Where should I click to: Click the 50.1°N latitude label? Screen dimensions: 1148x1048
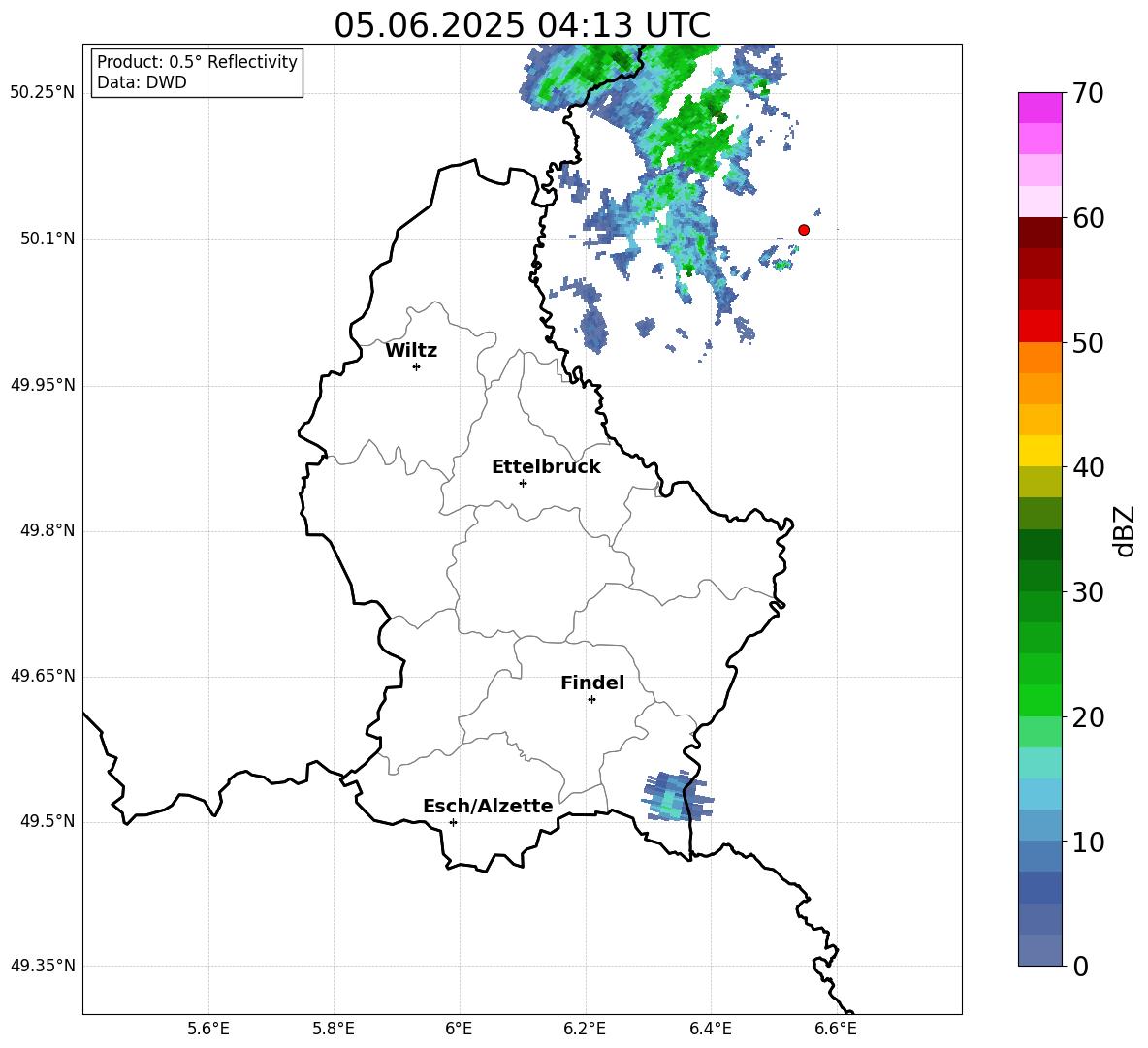pyautogui.click(x=48, y=239)
